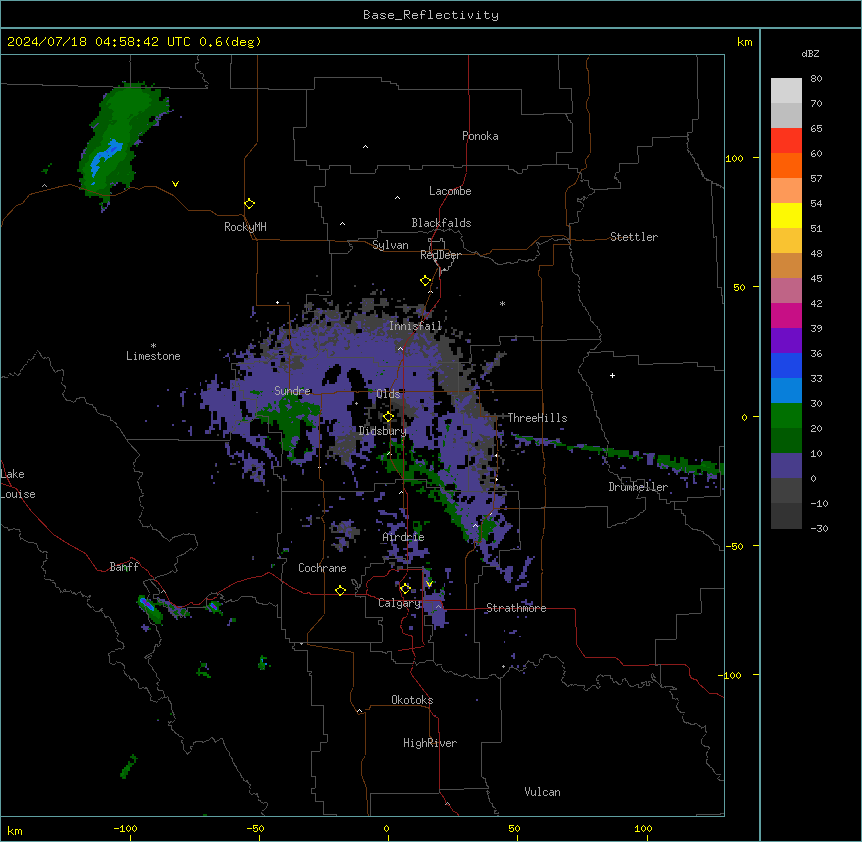Screen dimensions: 862x842
Task: Click the RockyMH label
Action: [x=245, y=227]
